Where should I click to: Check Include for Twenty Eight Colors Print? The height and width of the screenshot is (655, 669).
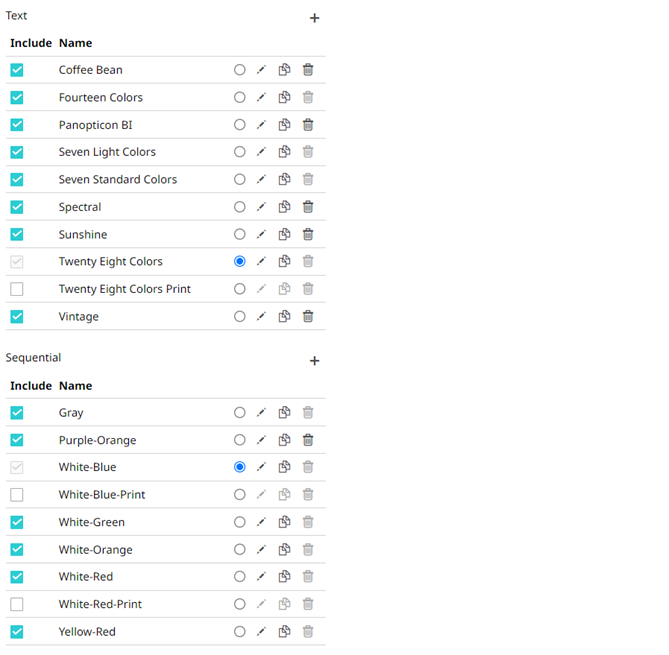[x=17, y=289]
